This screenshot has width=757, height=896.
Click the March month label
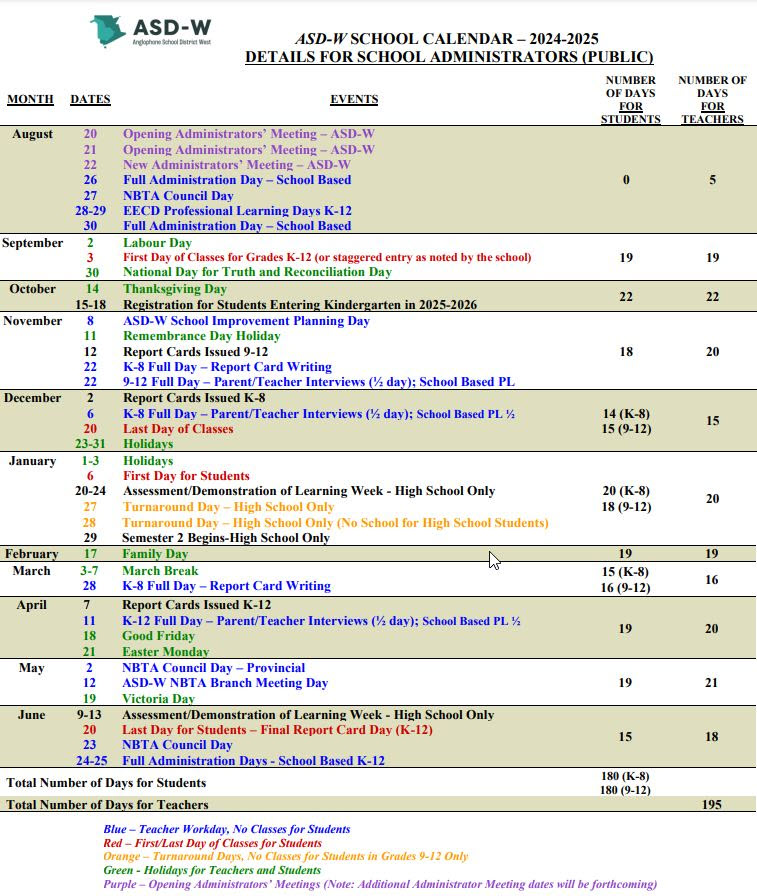point(31,571)
